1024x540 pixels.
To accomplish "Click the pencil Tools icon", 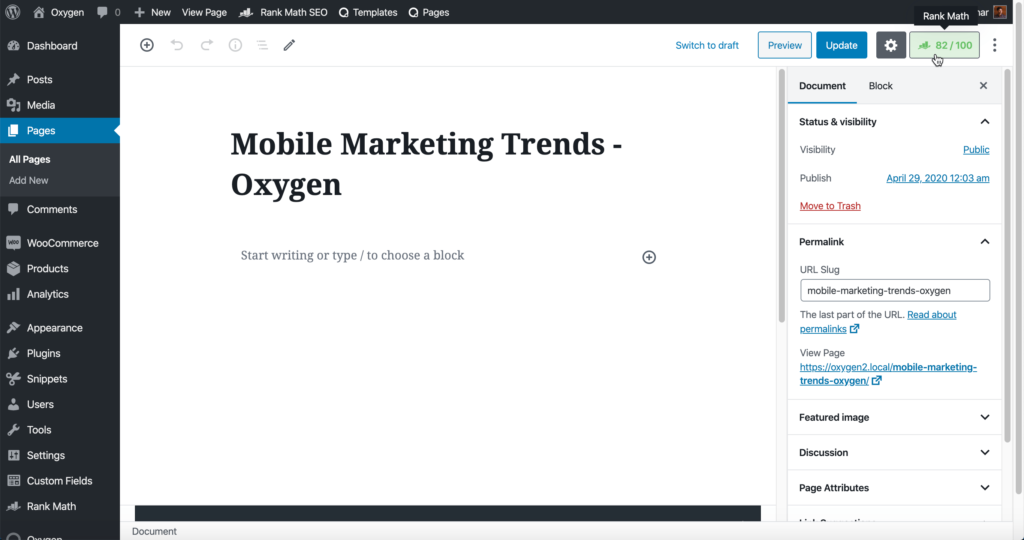I will click(x=289, y=45).
